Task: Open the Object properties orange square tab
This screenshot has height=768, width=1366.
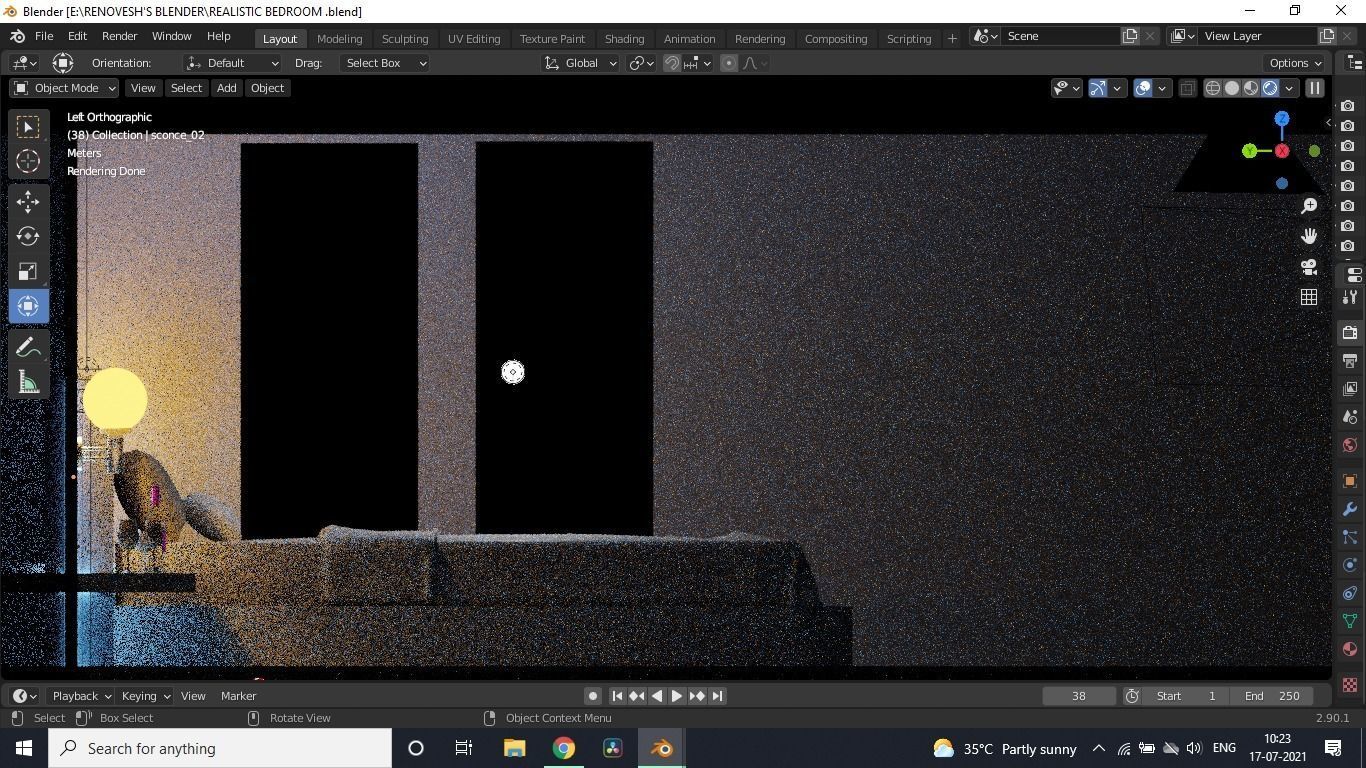Action: tap(1350, 481)
